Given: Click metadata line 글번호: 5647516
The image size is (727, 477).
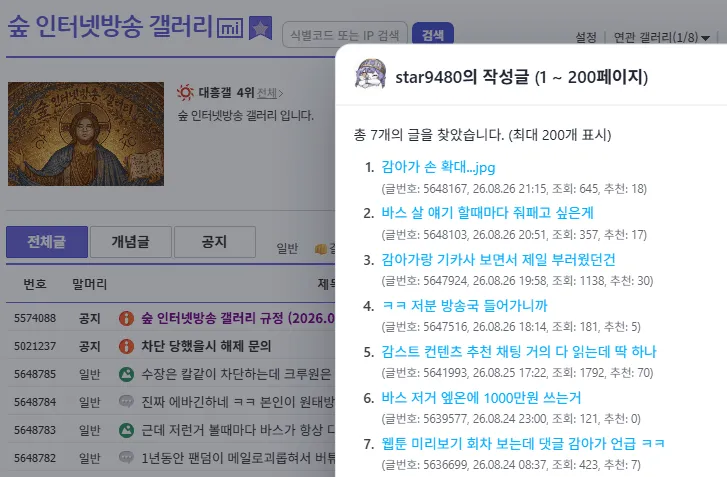Looking at the screenshot, I should tap(511, 327).
